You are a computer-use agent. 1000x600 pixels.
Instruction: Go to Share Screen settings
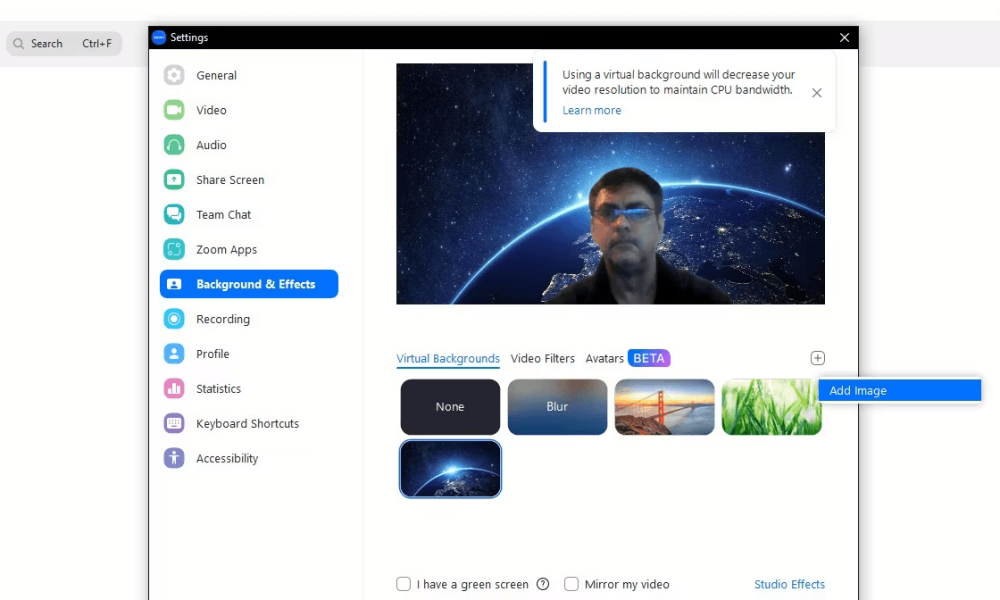pos(230,180)
